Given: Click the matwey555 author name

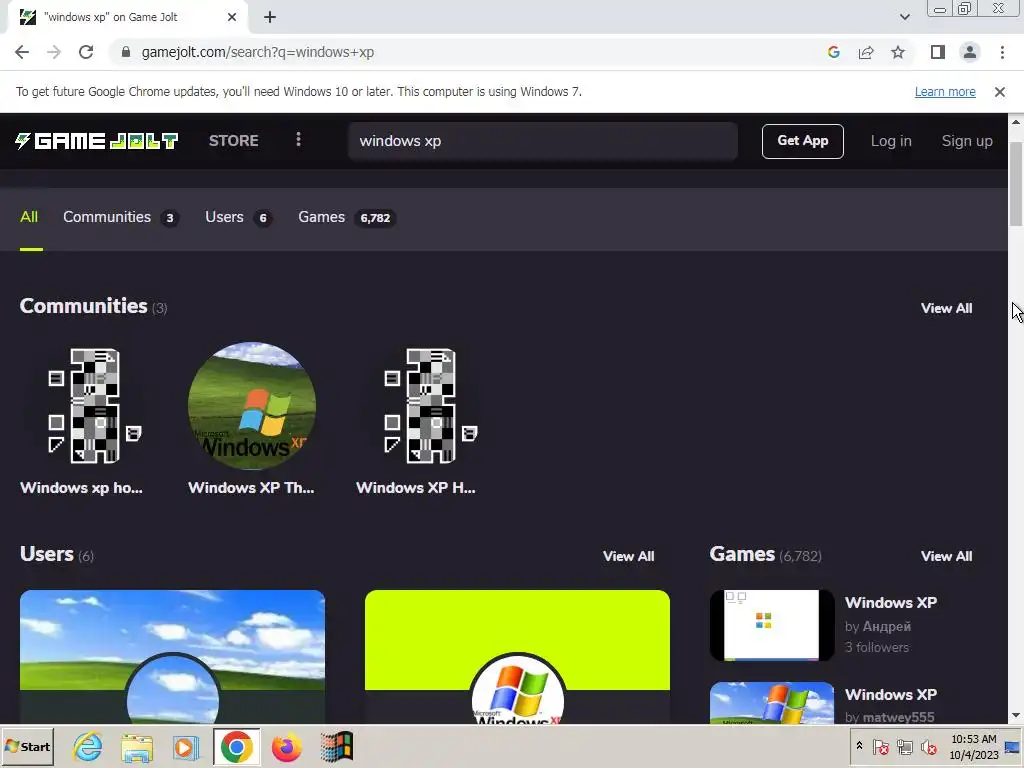Looking at the screenshot, I should (898, 717).
